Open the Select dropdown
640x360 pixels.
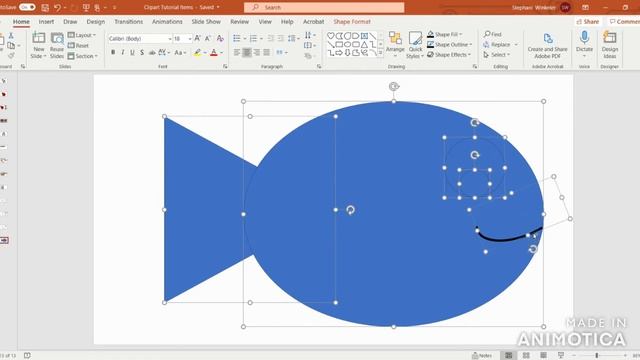point(496,55)
